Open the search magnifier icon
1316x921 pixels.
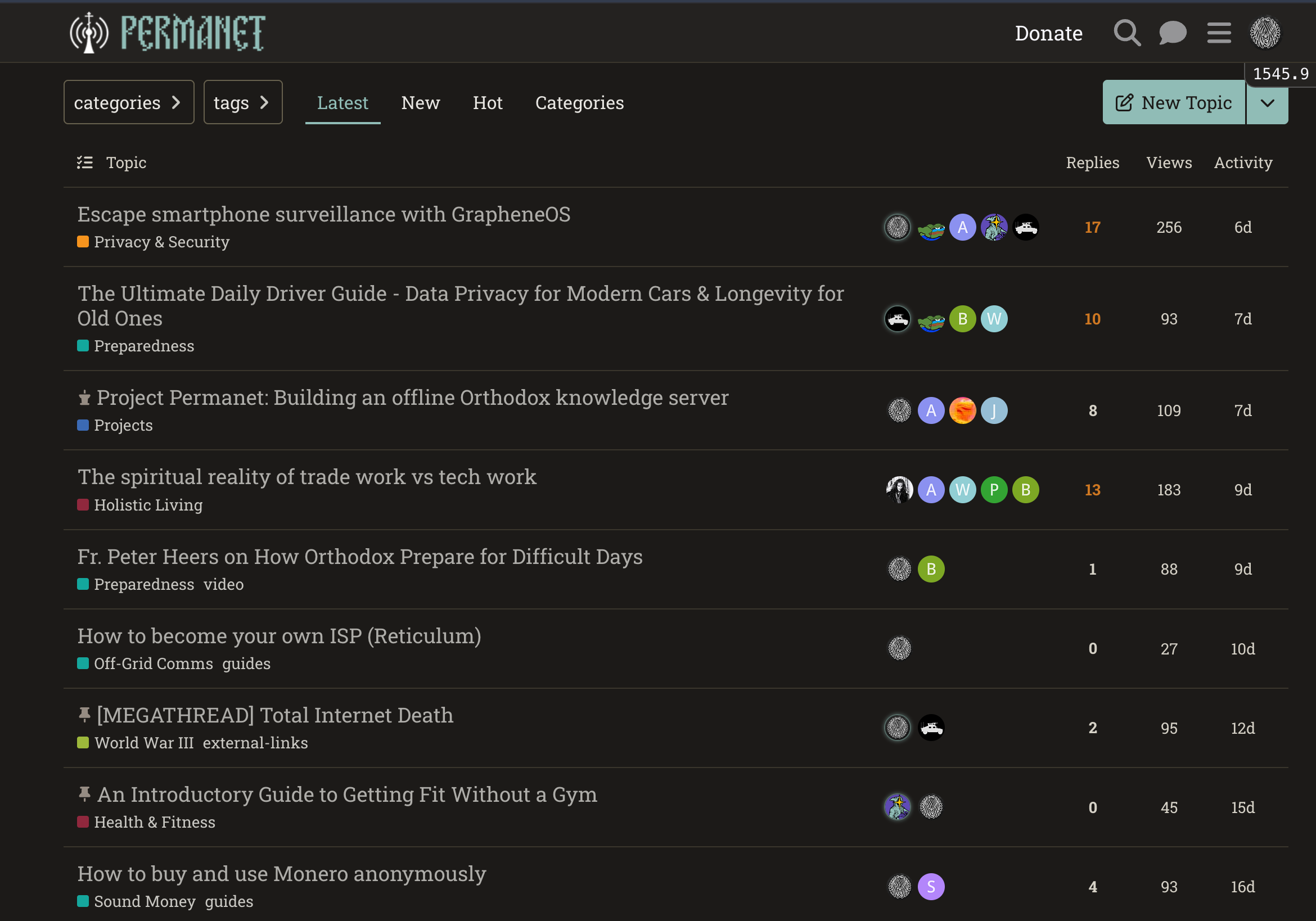tap(1126, 33)
